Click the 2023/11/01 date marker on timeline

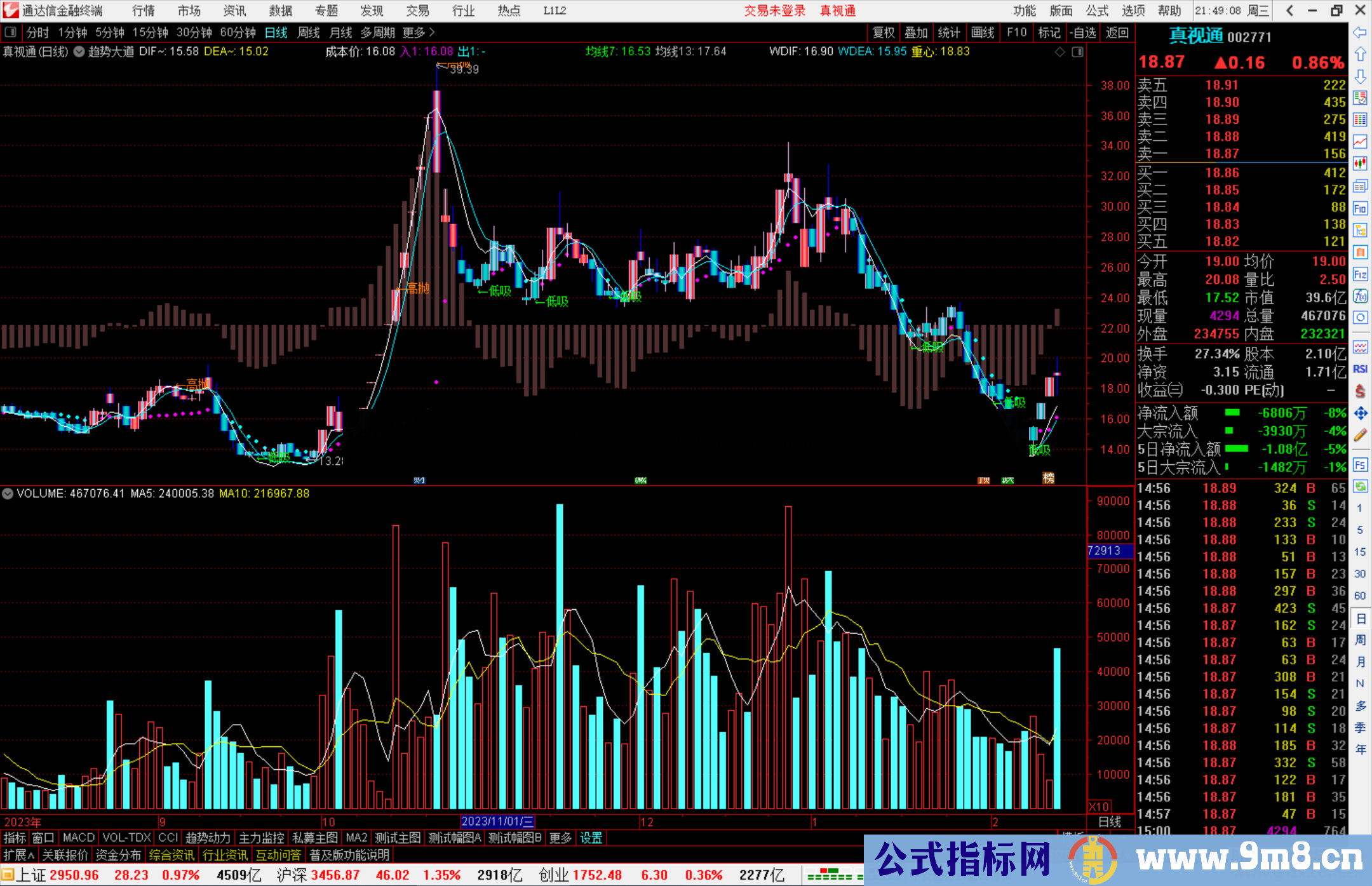tap(497, 821)
